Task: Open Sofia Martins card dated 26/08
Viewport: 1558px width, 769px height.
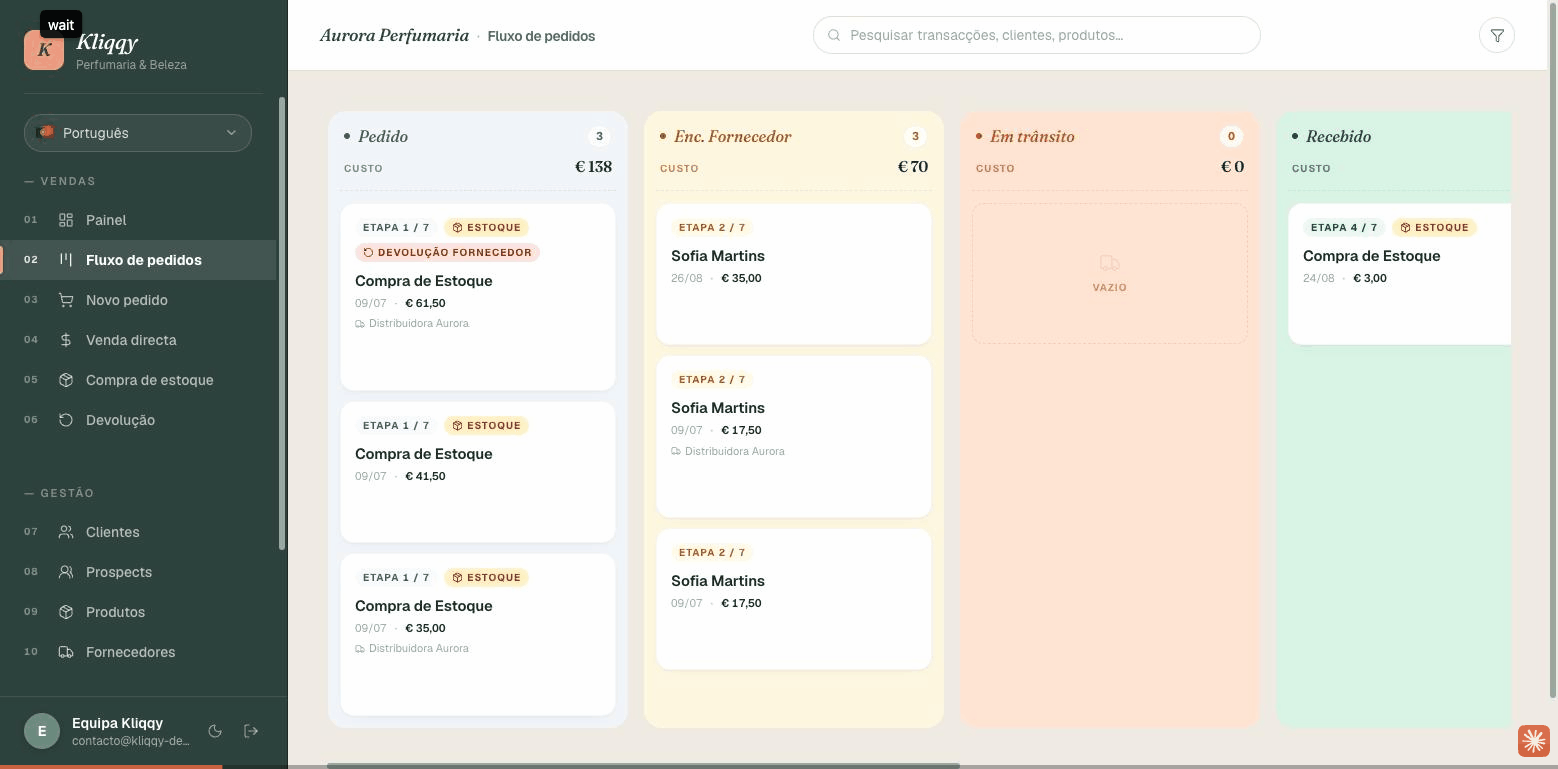Action: (x=794, y=274)
